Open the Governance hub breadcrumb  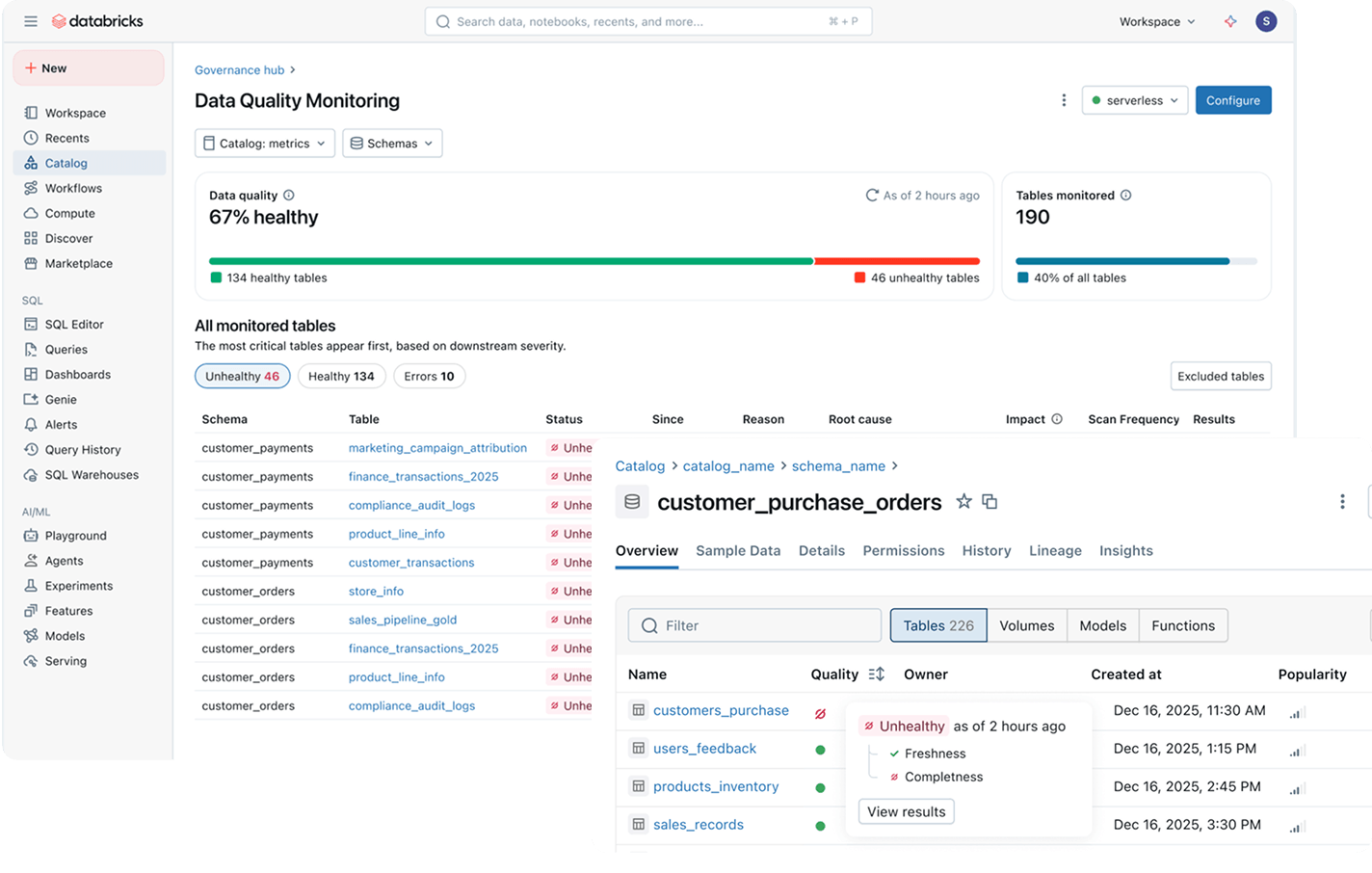click(x=240, y=70)
